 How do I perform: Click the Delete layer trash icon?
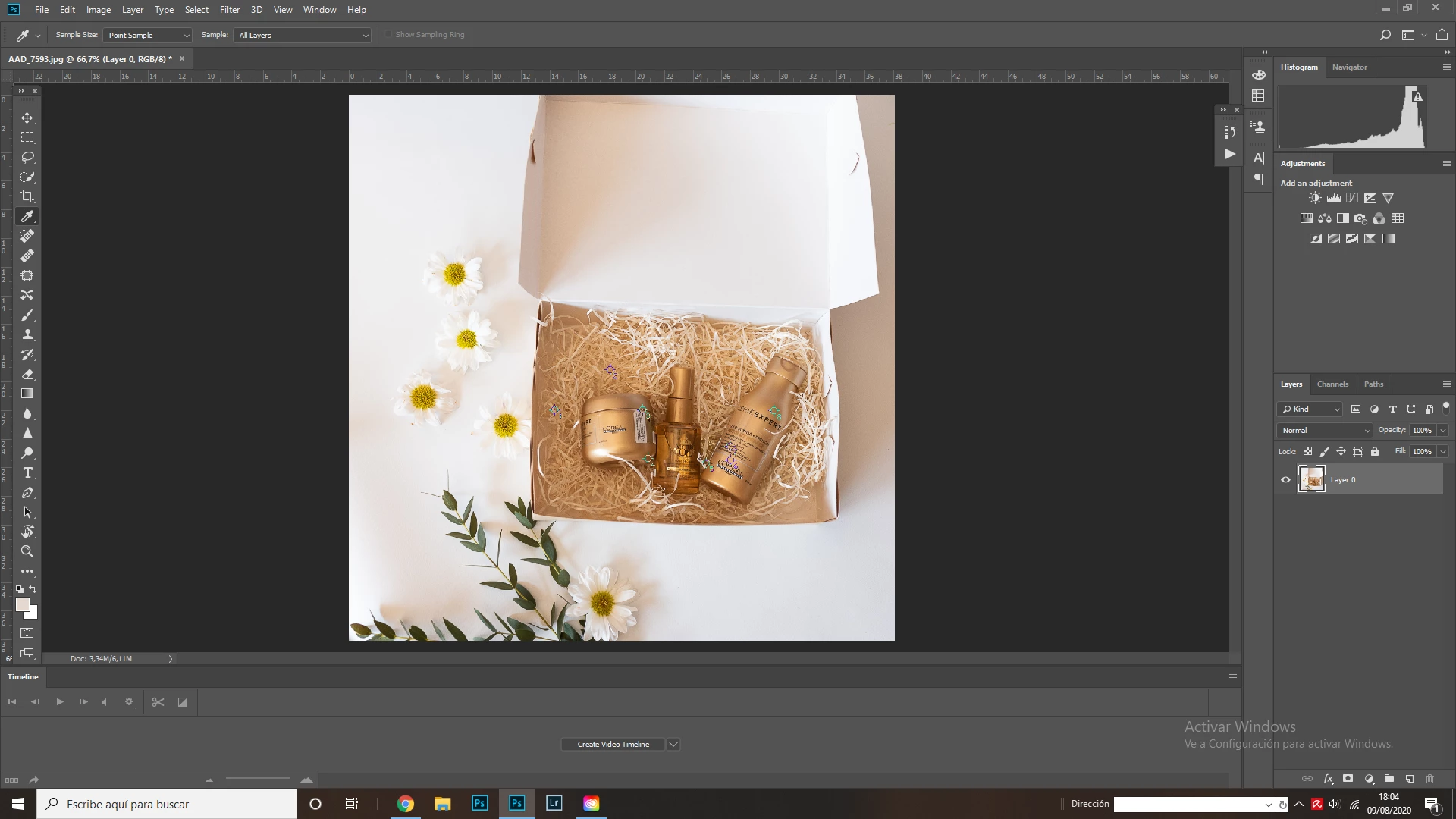click(1430, 779)
